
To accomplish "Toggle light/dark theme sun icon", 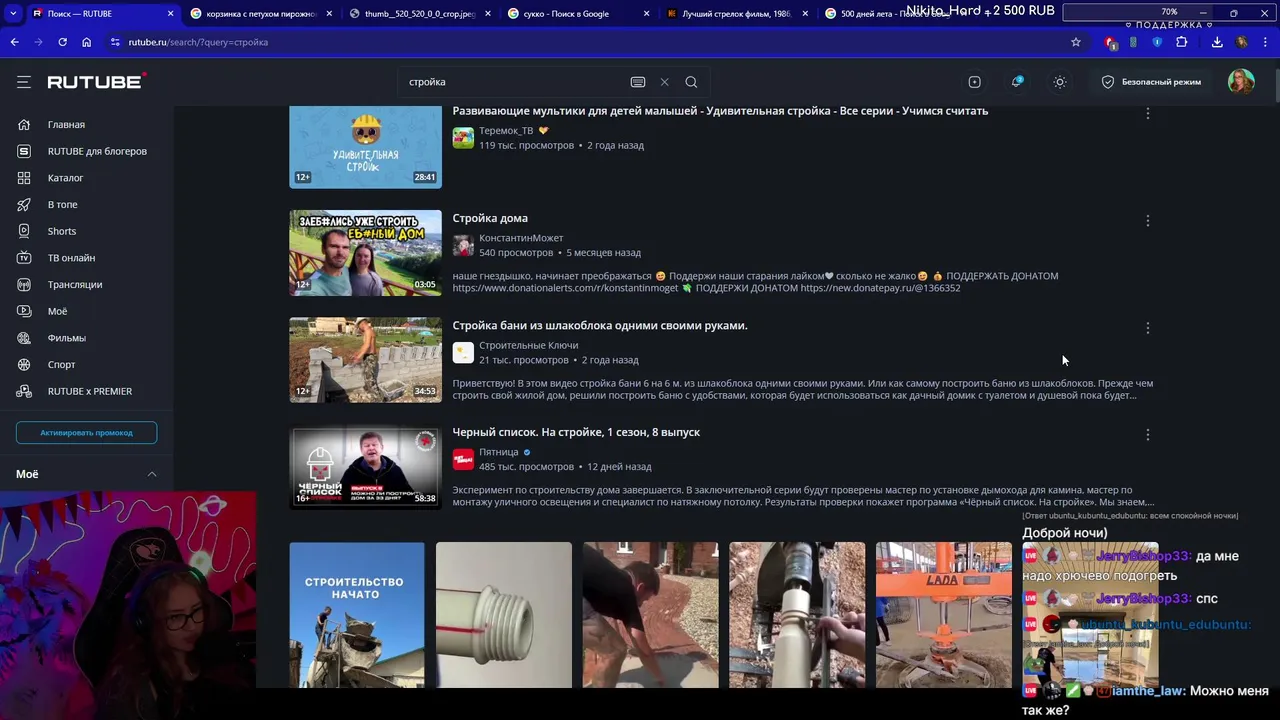I will click(1060, 82).
